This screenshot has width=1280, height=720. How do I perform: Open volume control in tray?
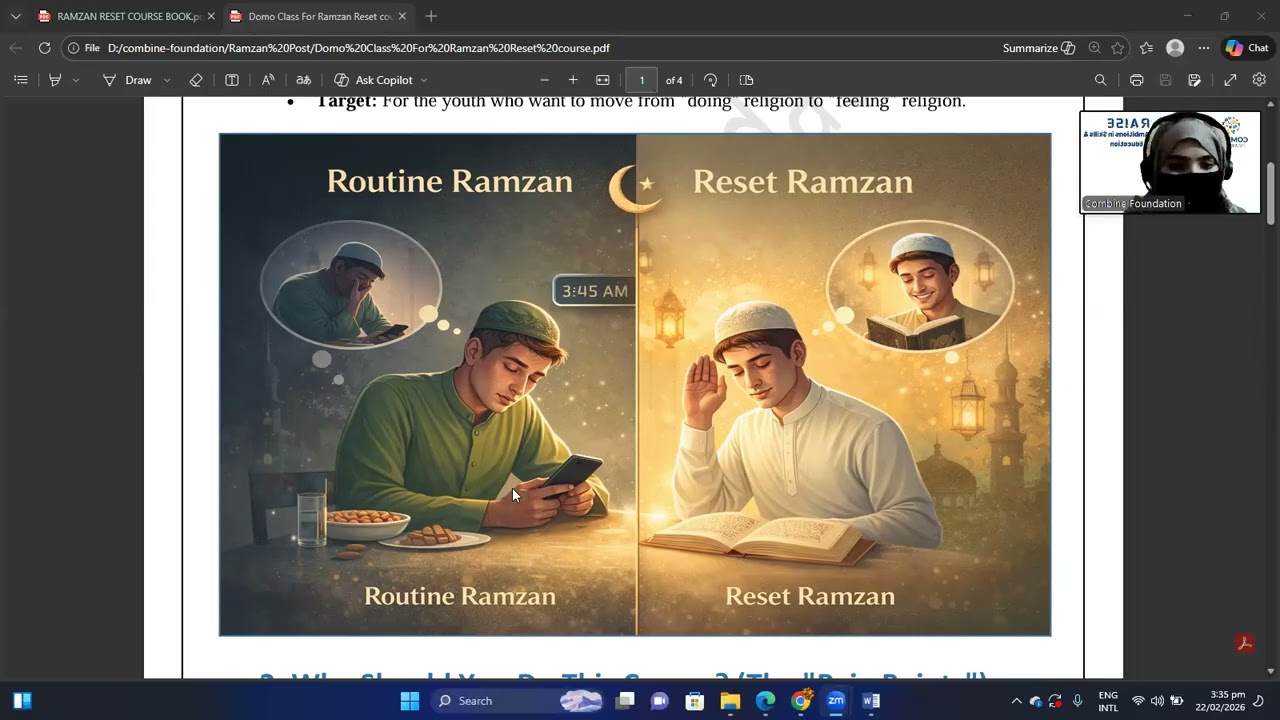(x=1157, y=701)
